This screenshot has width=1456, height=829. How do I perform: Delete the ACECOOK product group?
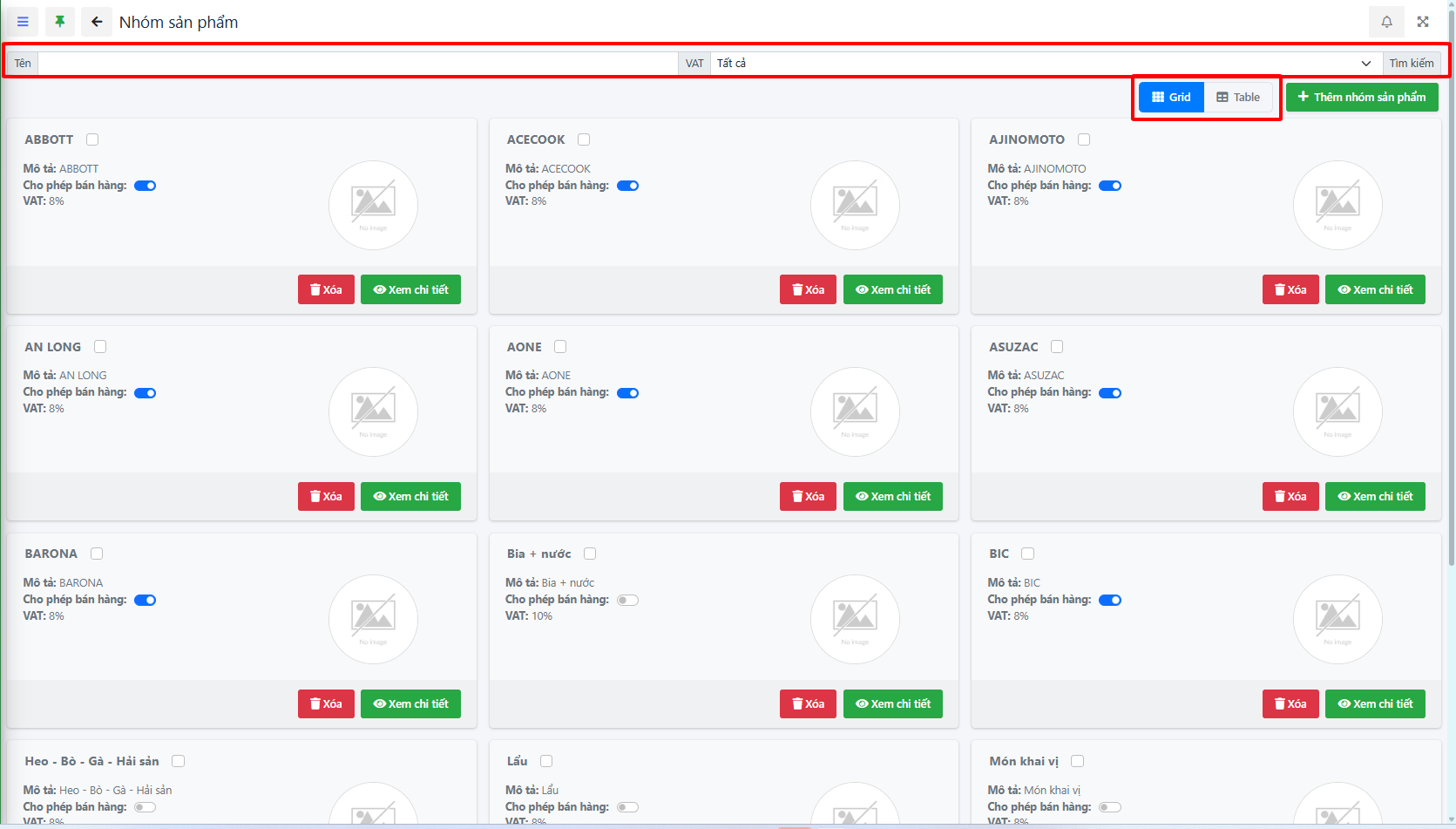(808, 289)
